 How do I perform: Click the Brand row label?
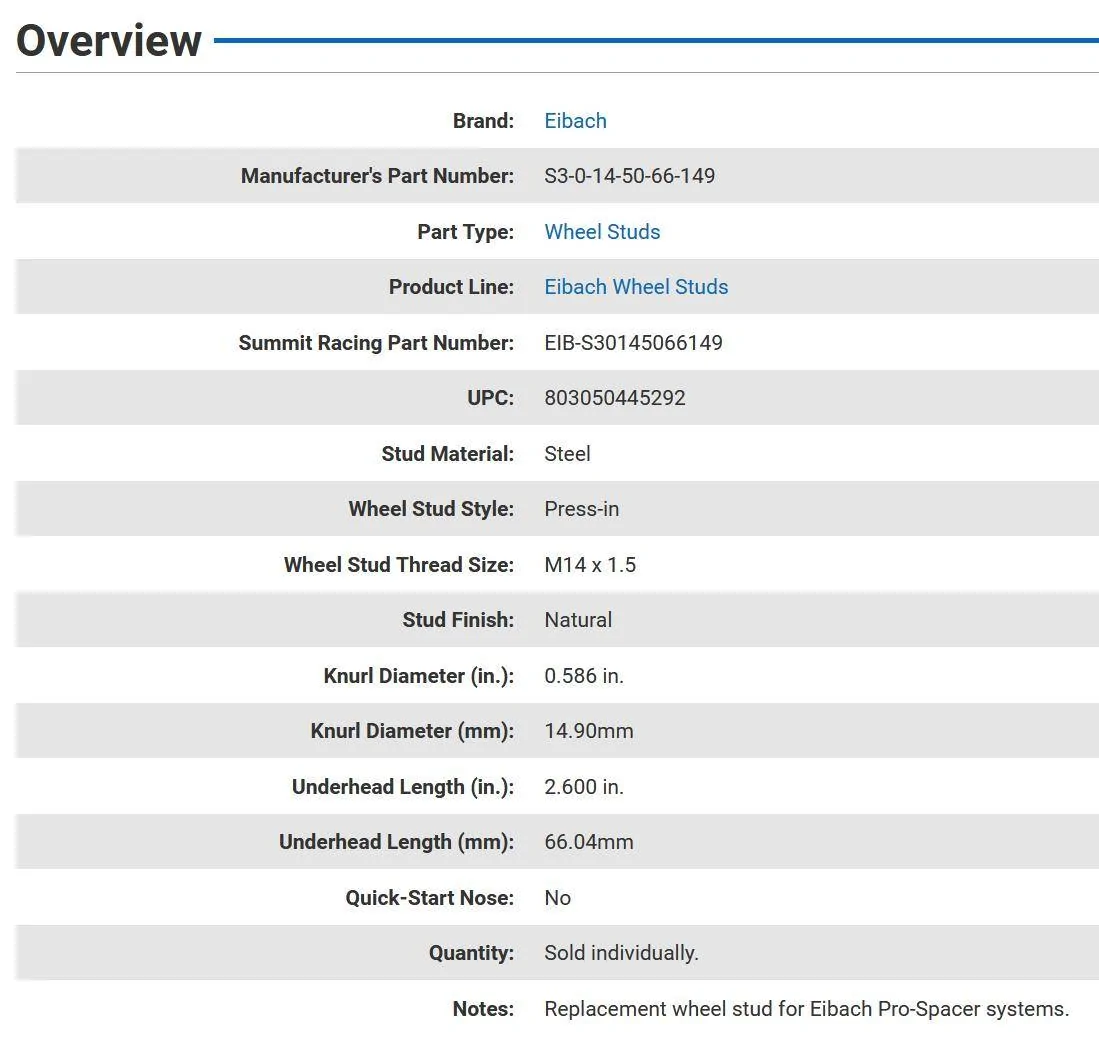[483, 121]
